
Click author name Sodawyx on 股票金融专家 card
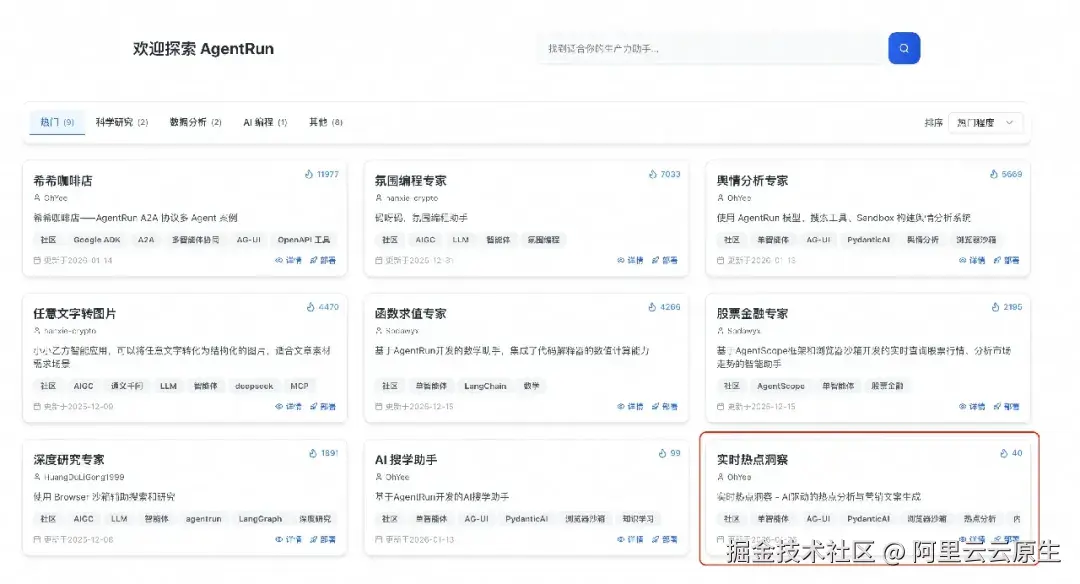744,331
